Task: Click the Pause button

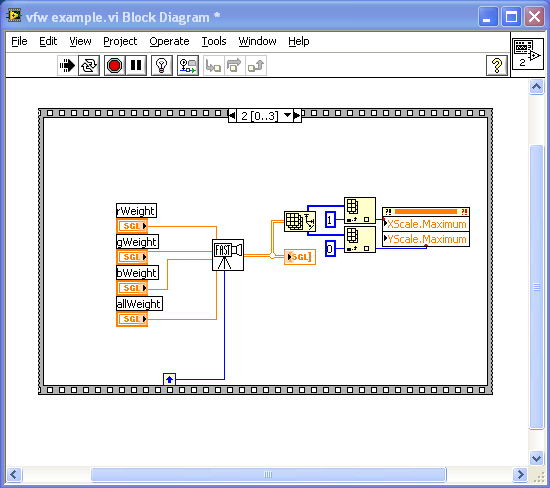Action: tap(136, 66)
